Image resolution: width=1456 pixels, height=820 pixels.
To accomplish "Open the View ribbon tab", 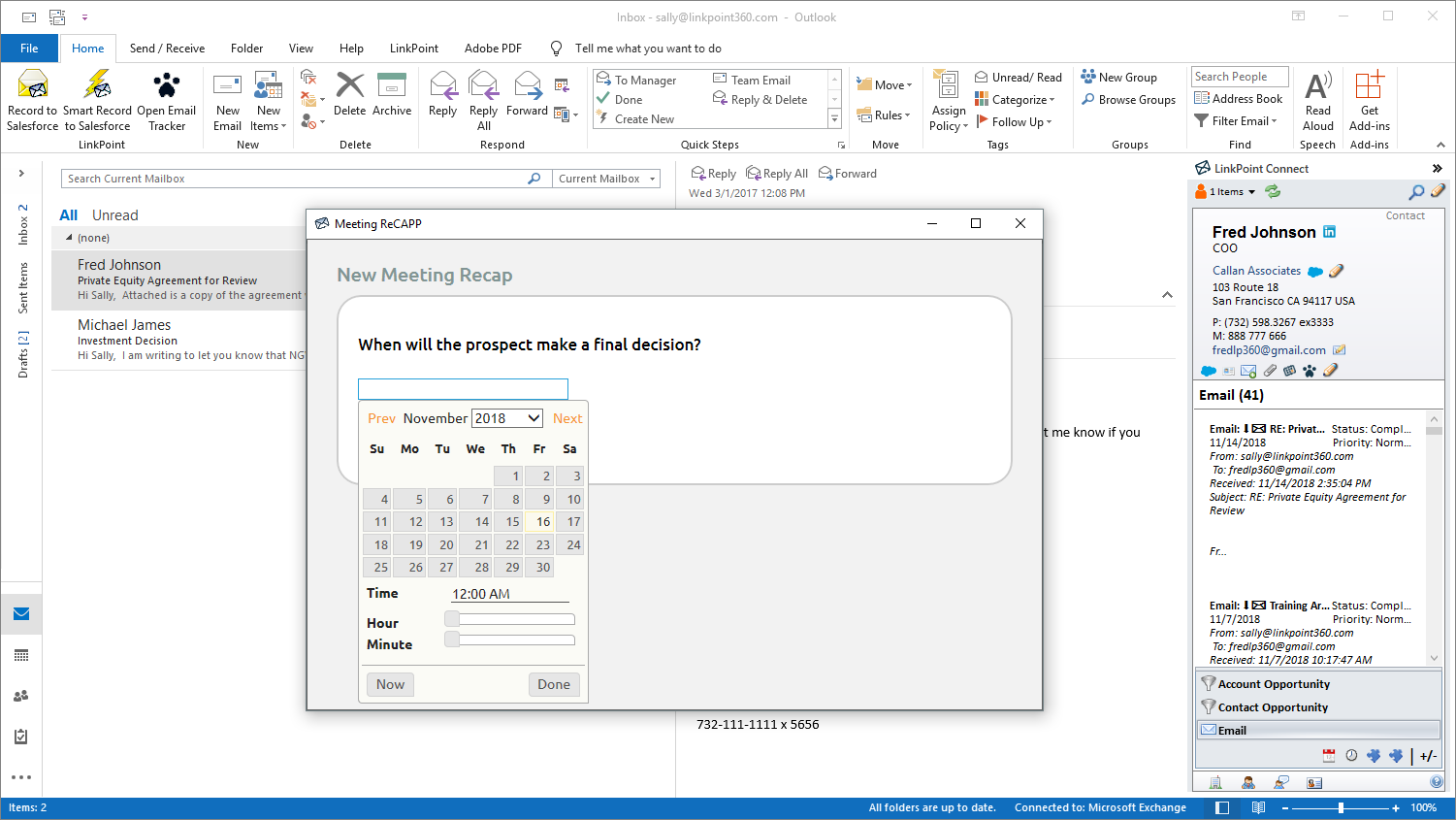I will [301, 49].
